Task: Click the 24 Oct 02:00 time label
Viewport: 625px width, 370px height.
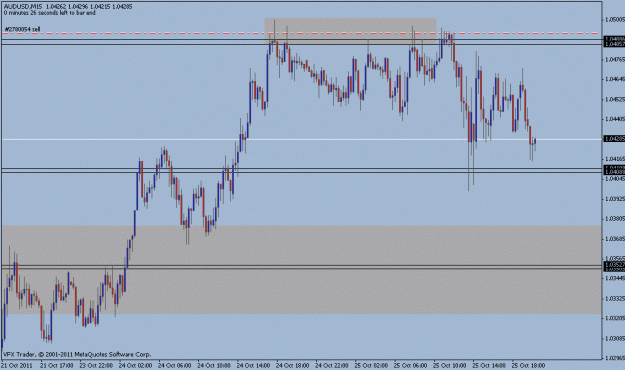Action: point(135,365)
